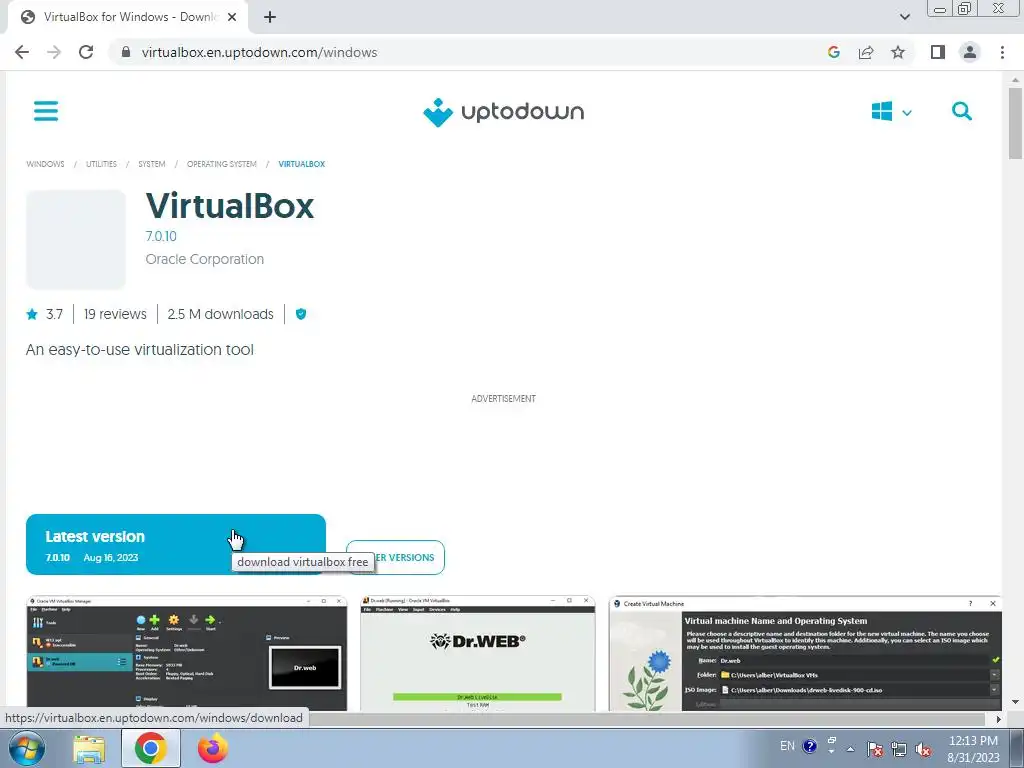Select the VirtualBox for Windows tab

[x=127, y=17]
